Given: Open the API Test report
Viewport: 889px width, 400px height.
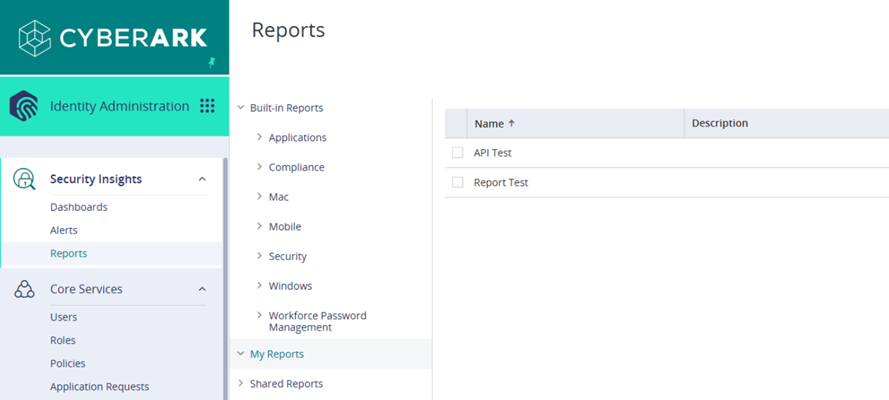Looking at the screenshot, I should click(493, 153).
